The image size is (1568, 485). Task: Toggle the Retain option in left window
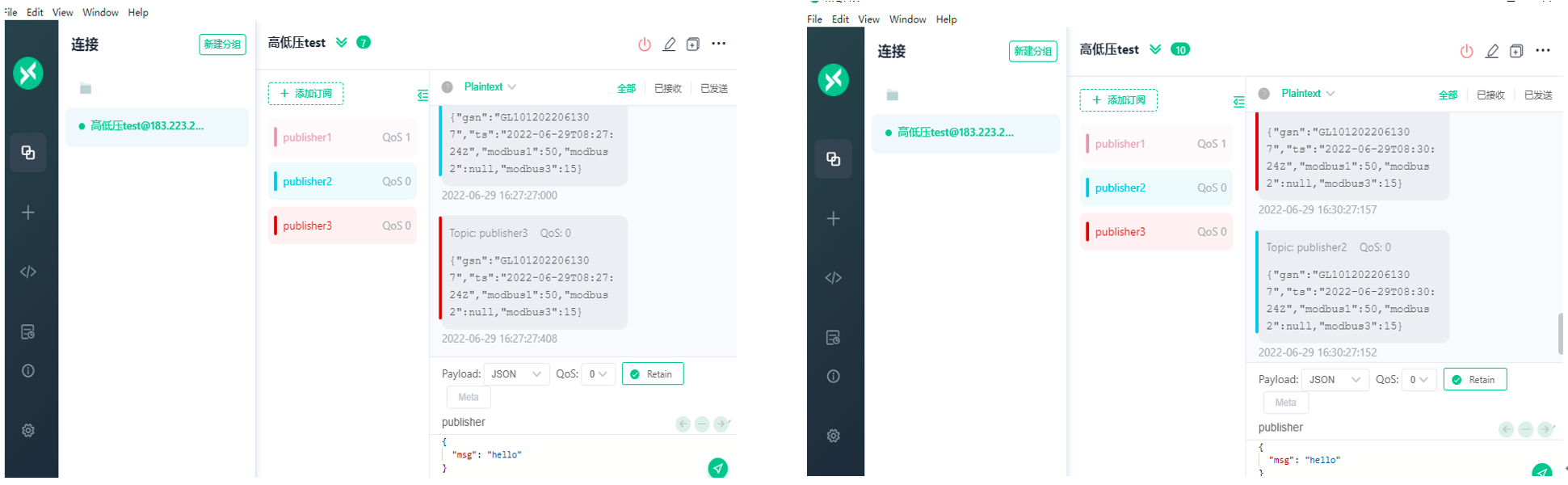653,374
